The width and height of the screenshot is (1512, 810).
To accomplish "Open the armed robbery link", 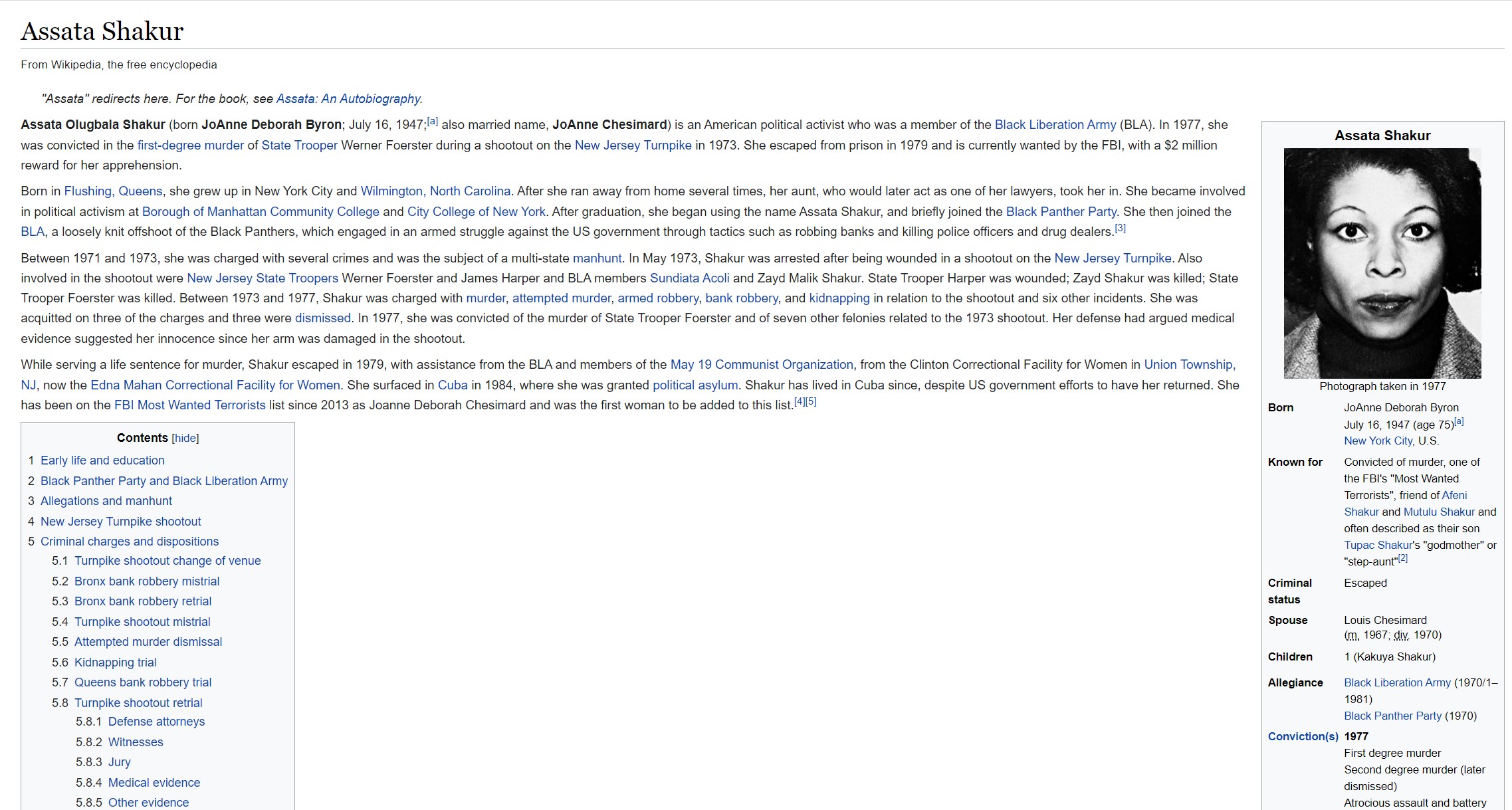I will point(658,298).
